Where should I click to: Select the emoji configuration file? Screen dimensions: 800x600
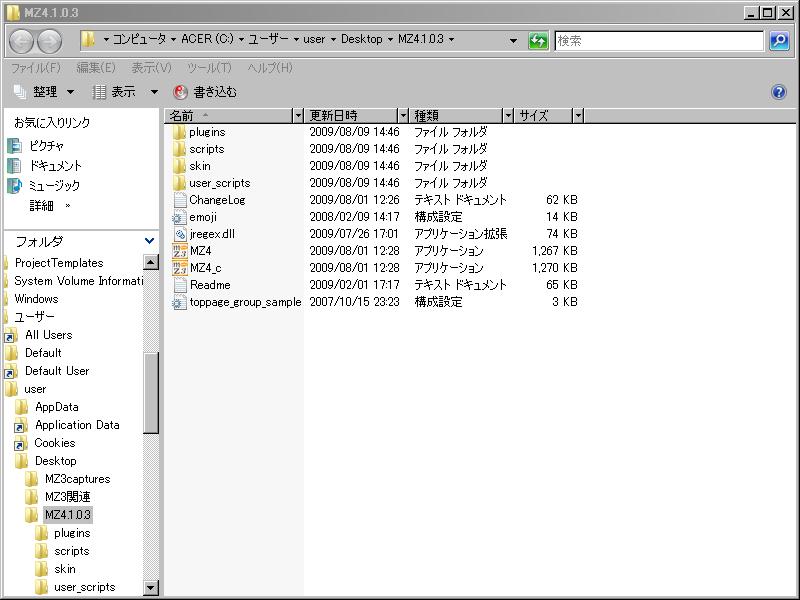[x=202, y=217]
